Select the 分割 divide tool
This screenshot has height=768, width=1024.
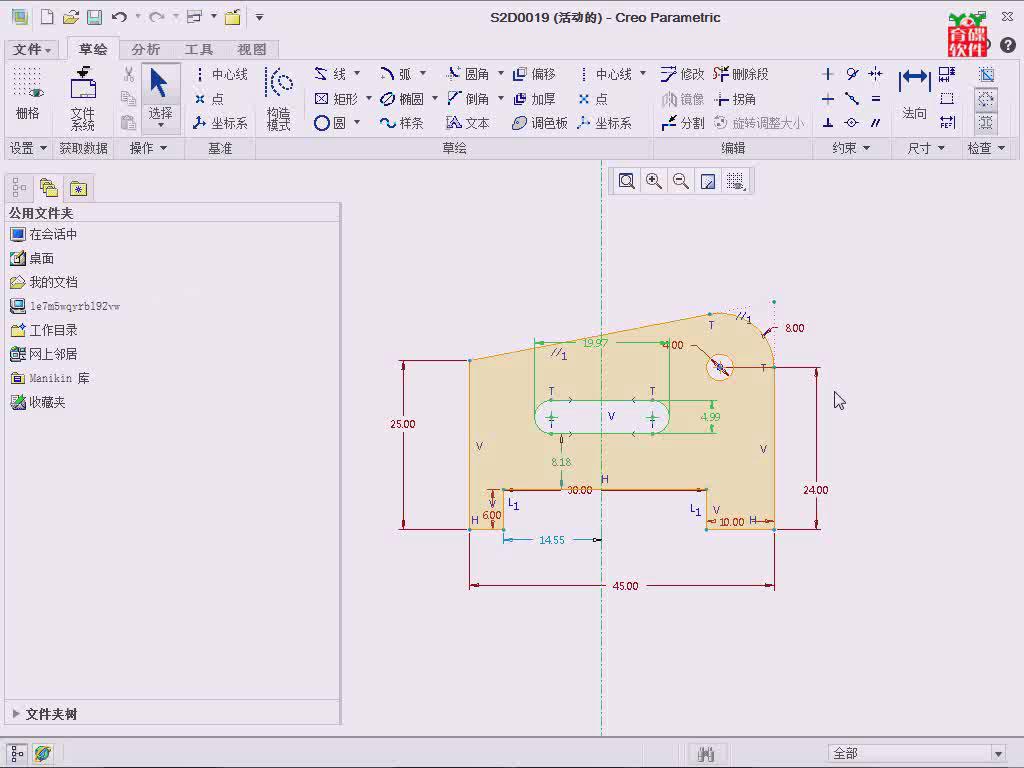click(682, 123)
